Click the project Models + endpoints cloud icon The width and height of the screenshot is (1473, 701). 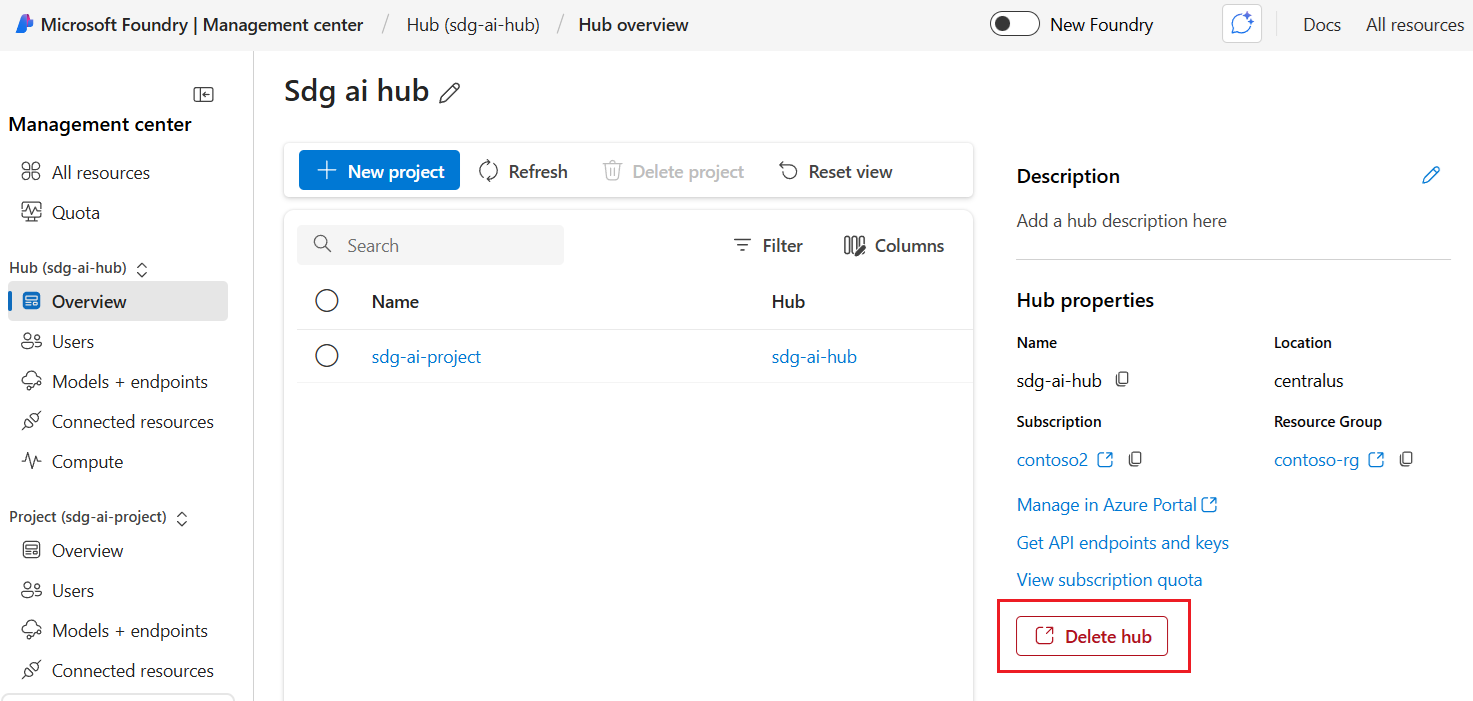tap(31, 630)
